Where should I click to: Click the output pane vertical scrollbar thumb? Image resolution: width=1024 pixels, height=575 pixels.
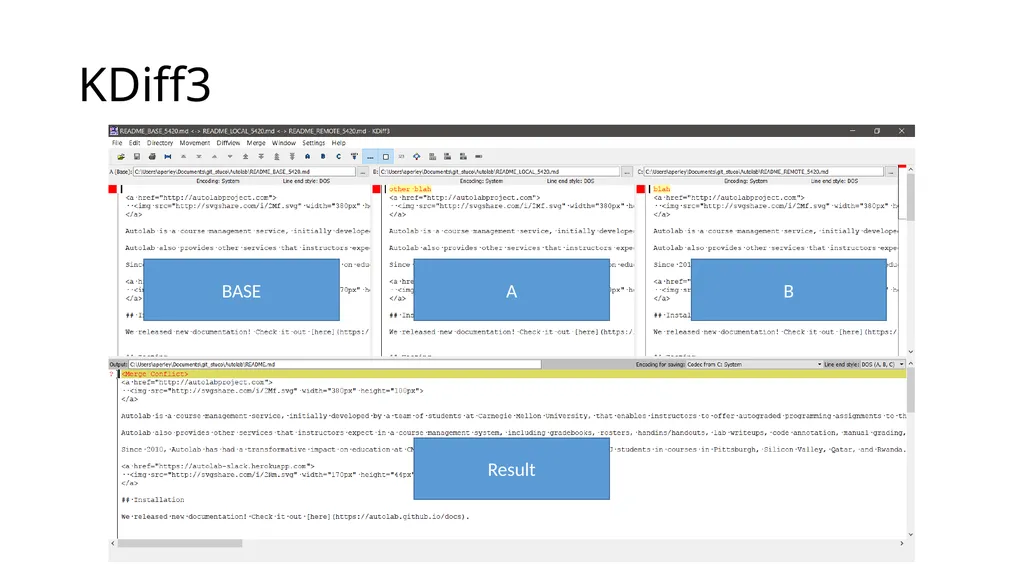point(910,390)
